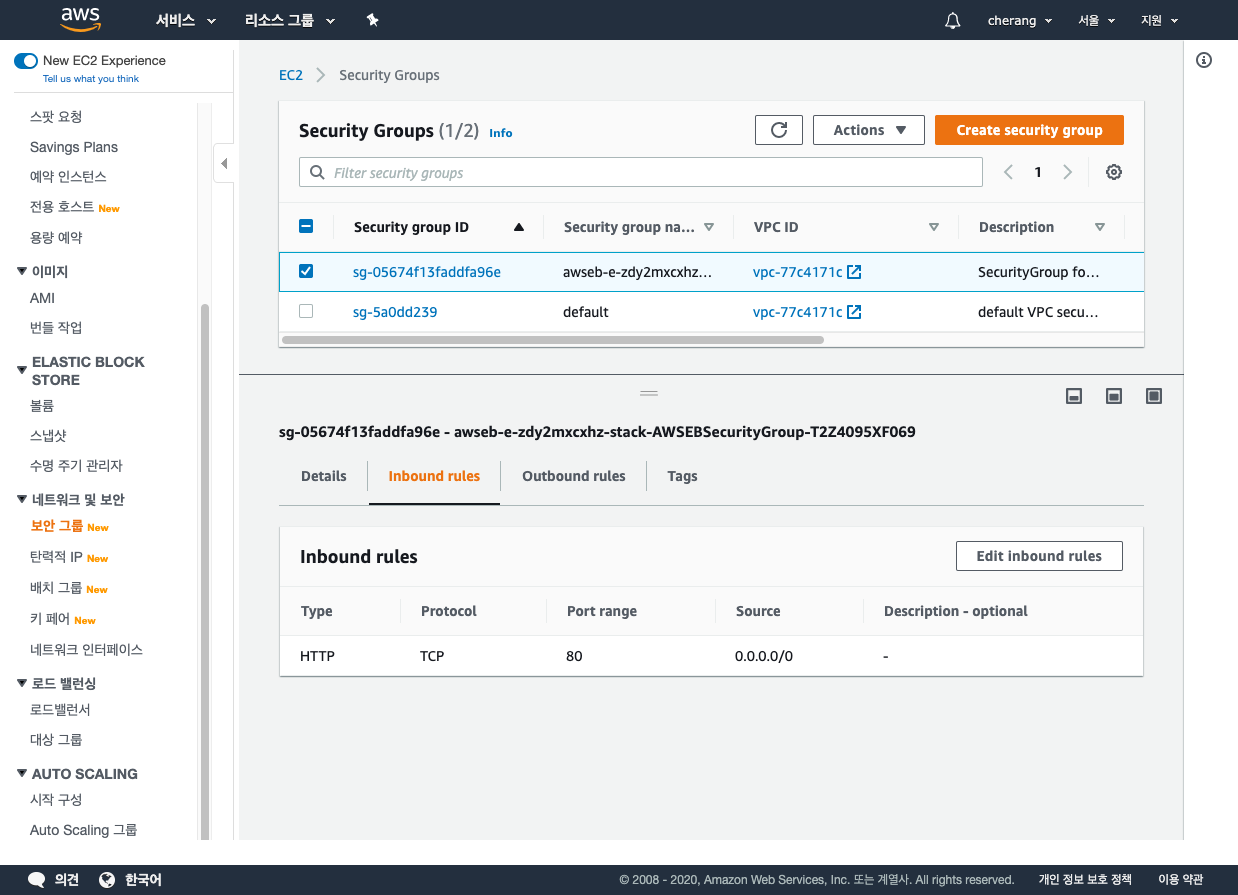Set split panel to half height

pos(1114,396)
